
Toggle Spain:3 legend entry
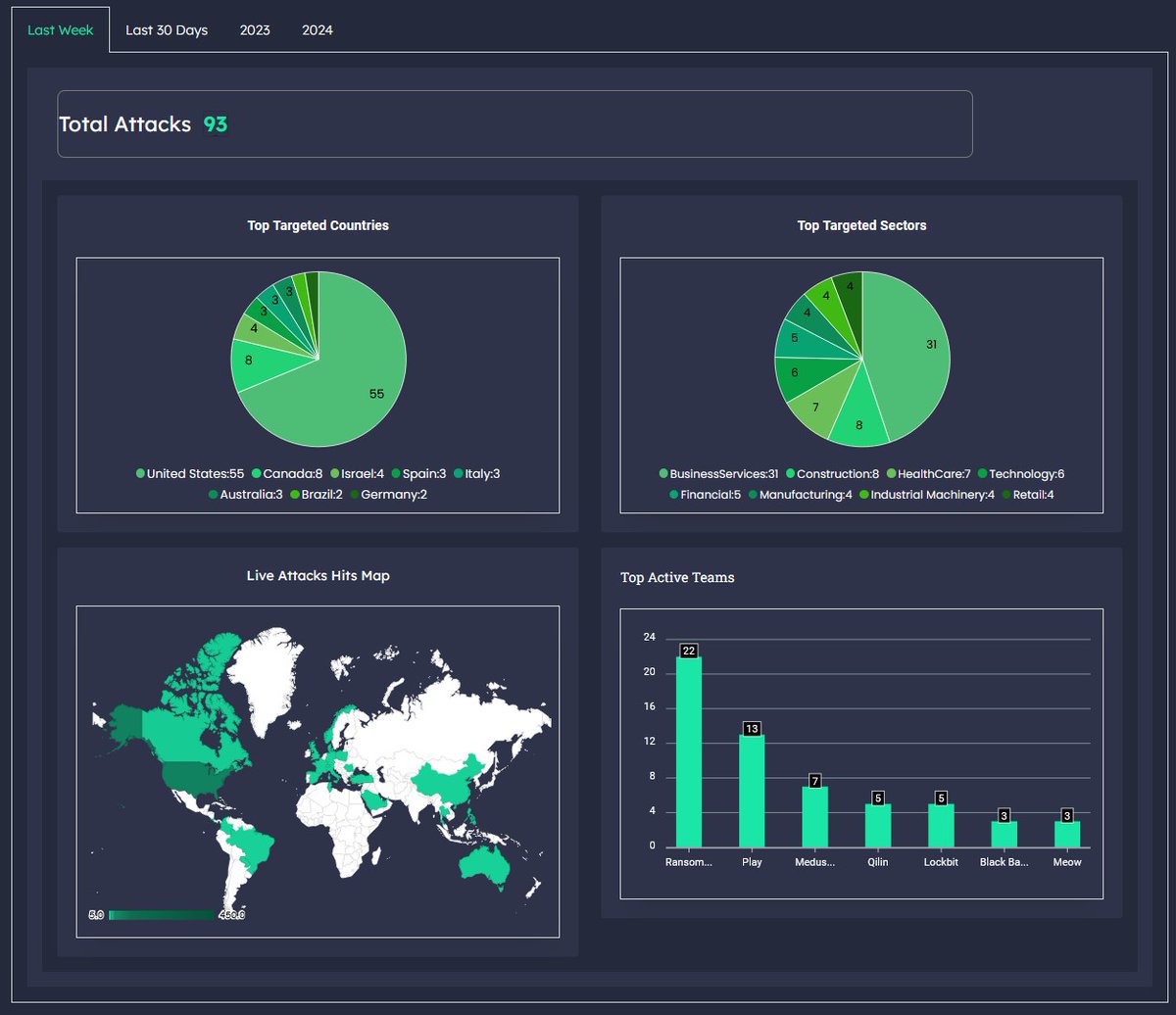click(x=418, y=474)
